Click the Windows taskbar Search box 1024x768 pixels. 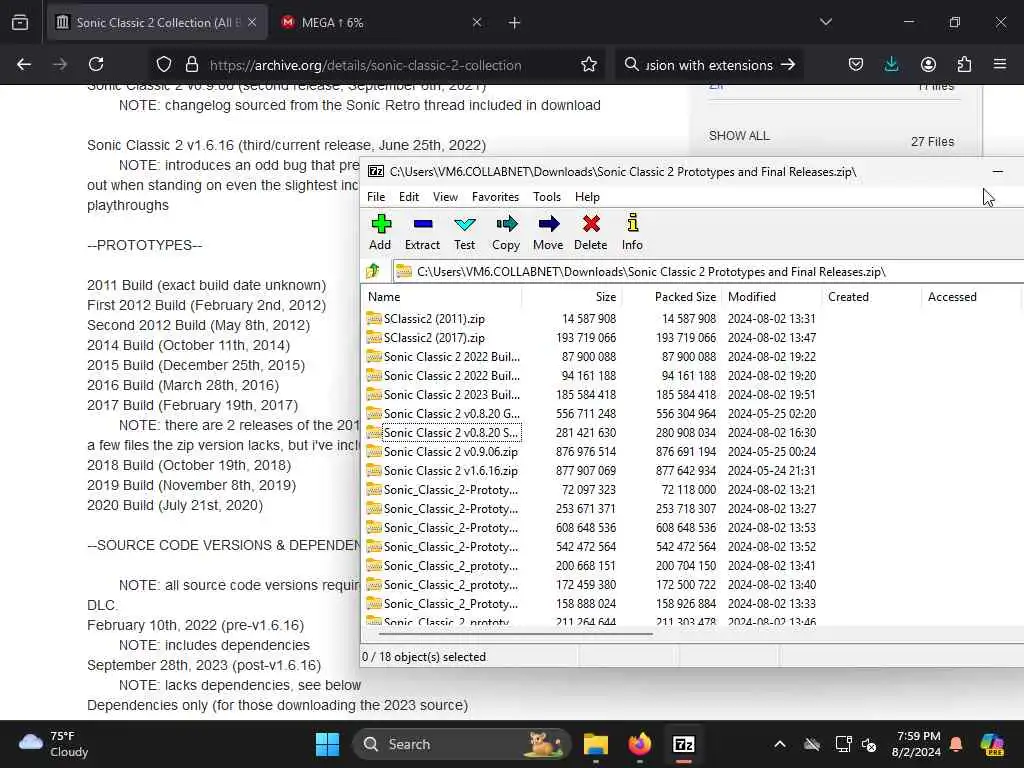click(461, 744)
